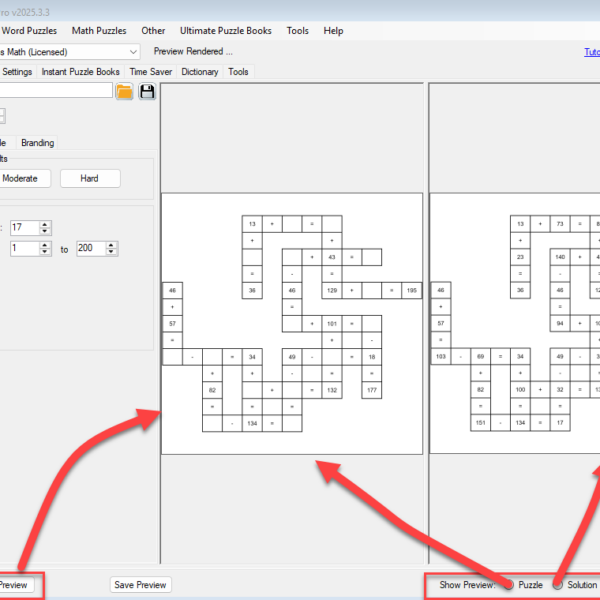This screenshot has height=600, width=600.
Task: Decrease the range maximum value of 200
Action: click(111, 252)
